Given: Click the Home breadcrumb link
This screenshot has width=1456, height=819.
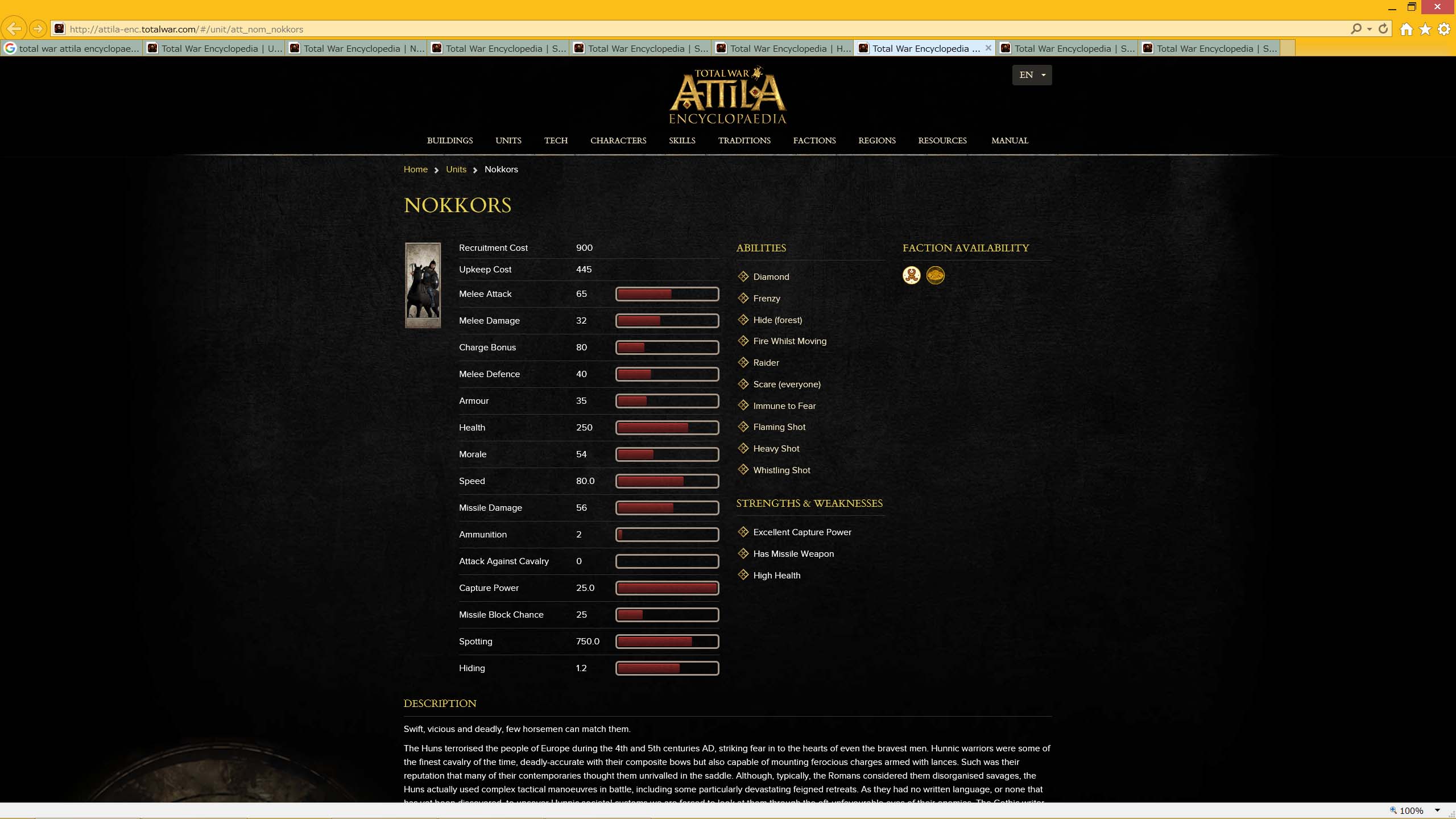Looking at the screenshot, I should pyautogui.click(x=416, y=169).
